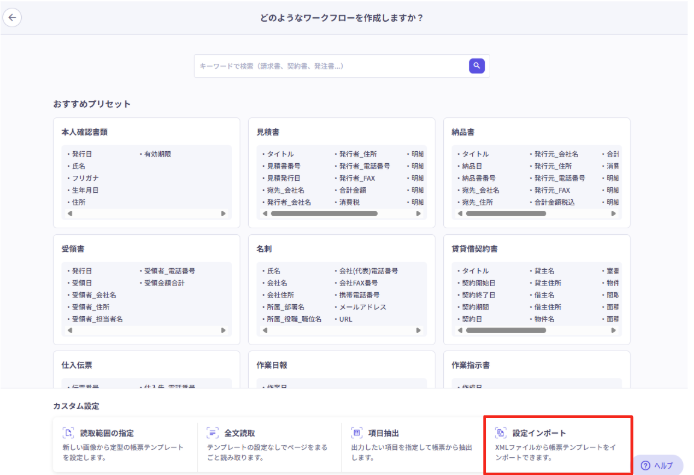This screenshot has height=475, width=694.
Task: Click the purple search magnifier button
Action: pyautogui.click(x=477, y=66)
